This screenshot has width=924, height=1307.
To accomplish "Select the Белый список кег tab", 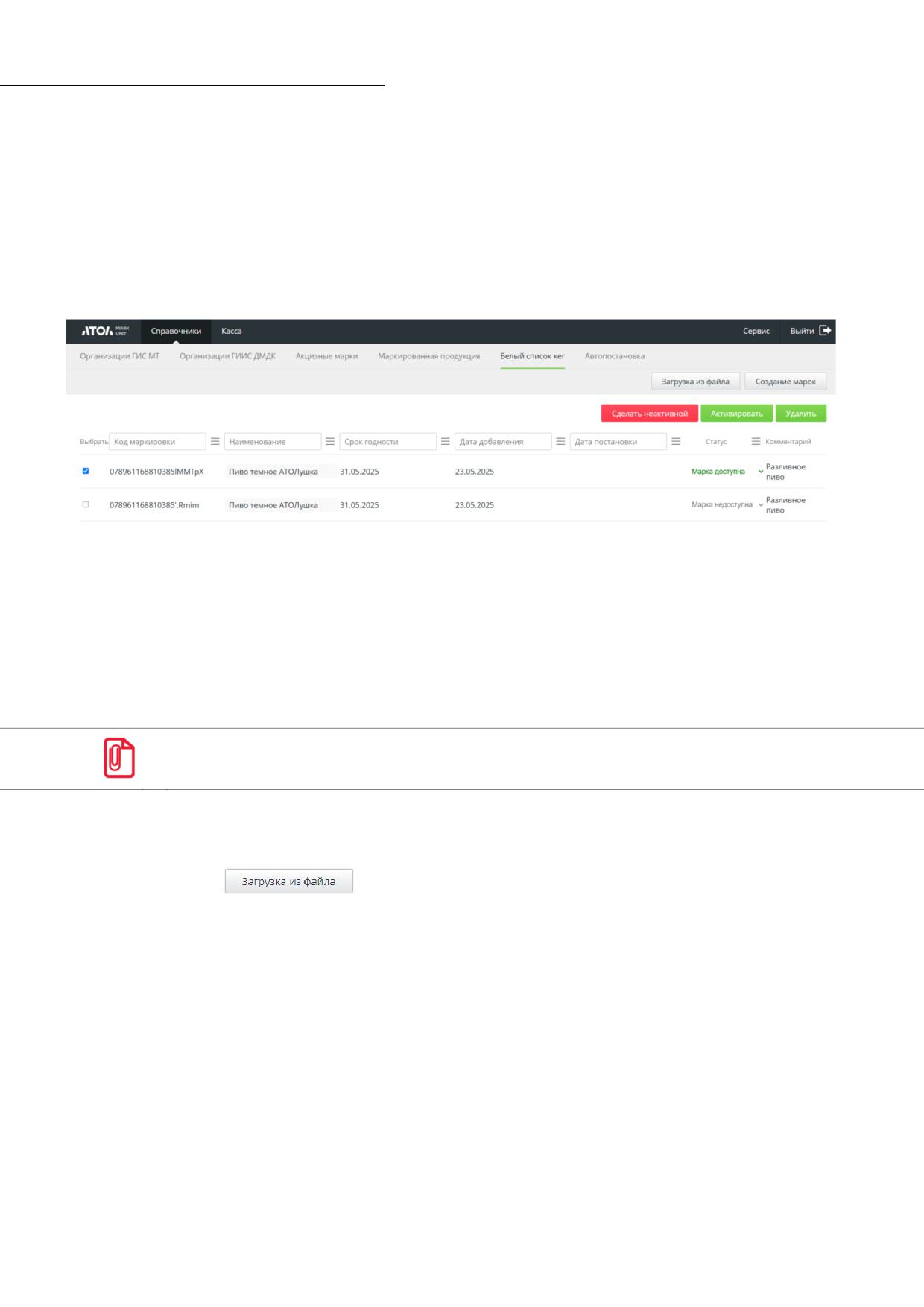I will click(x=532, y=356).
